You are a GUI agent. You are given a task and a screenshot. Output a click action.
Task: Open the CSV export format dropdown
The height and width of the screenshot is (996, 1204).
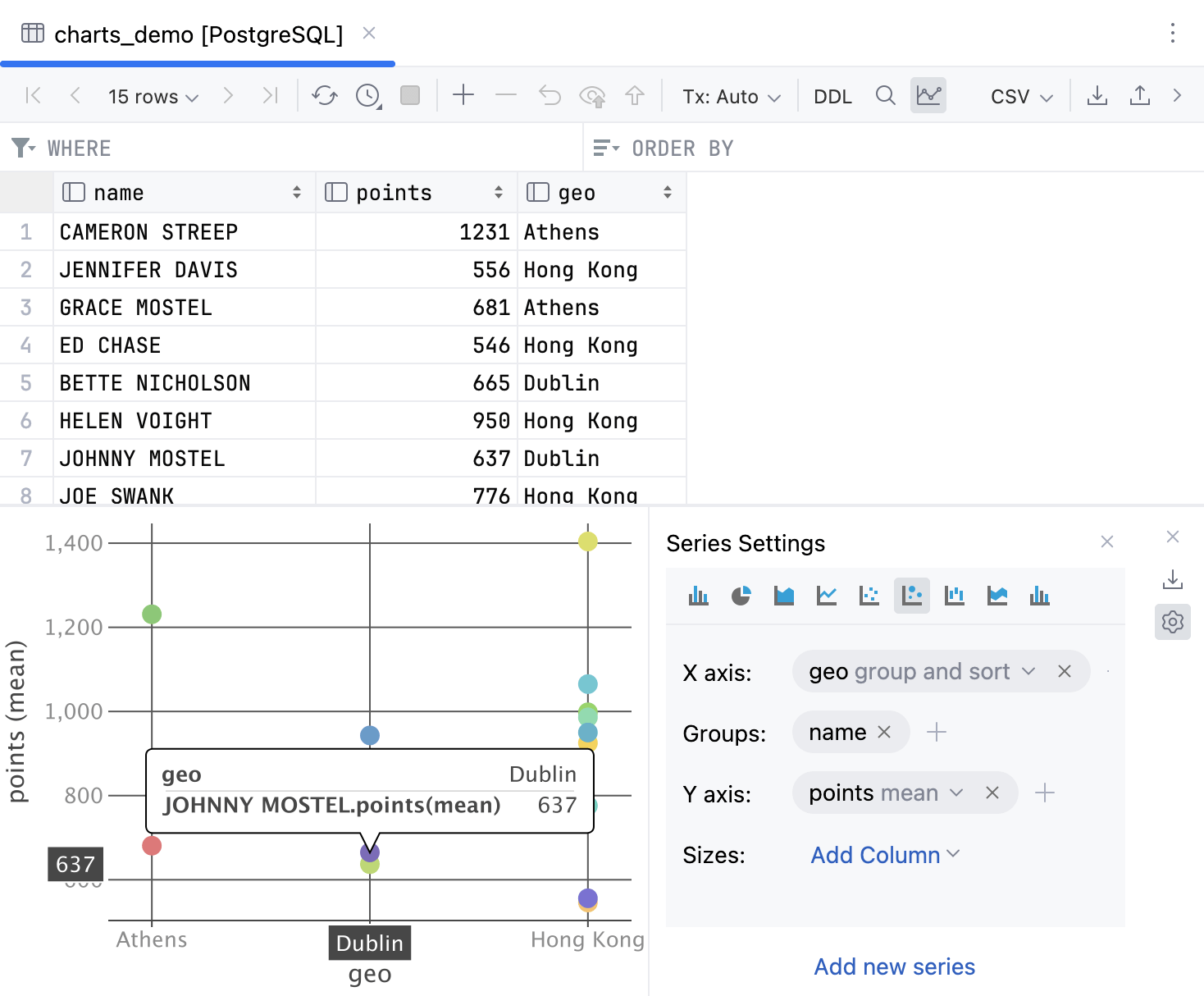[x=1019, y=95]
